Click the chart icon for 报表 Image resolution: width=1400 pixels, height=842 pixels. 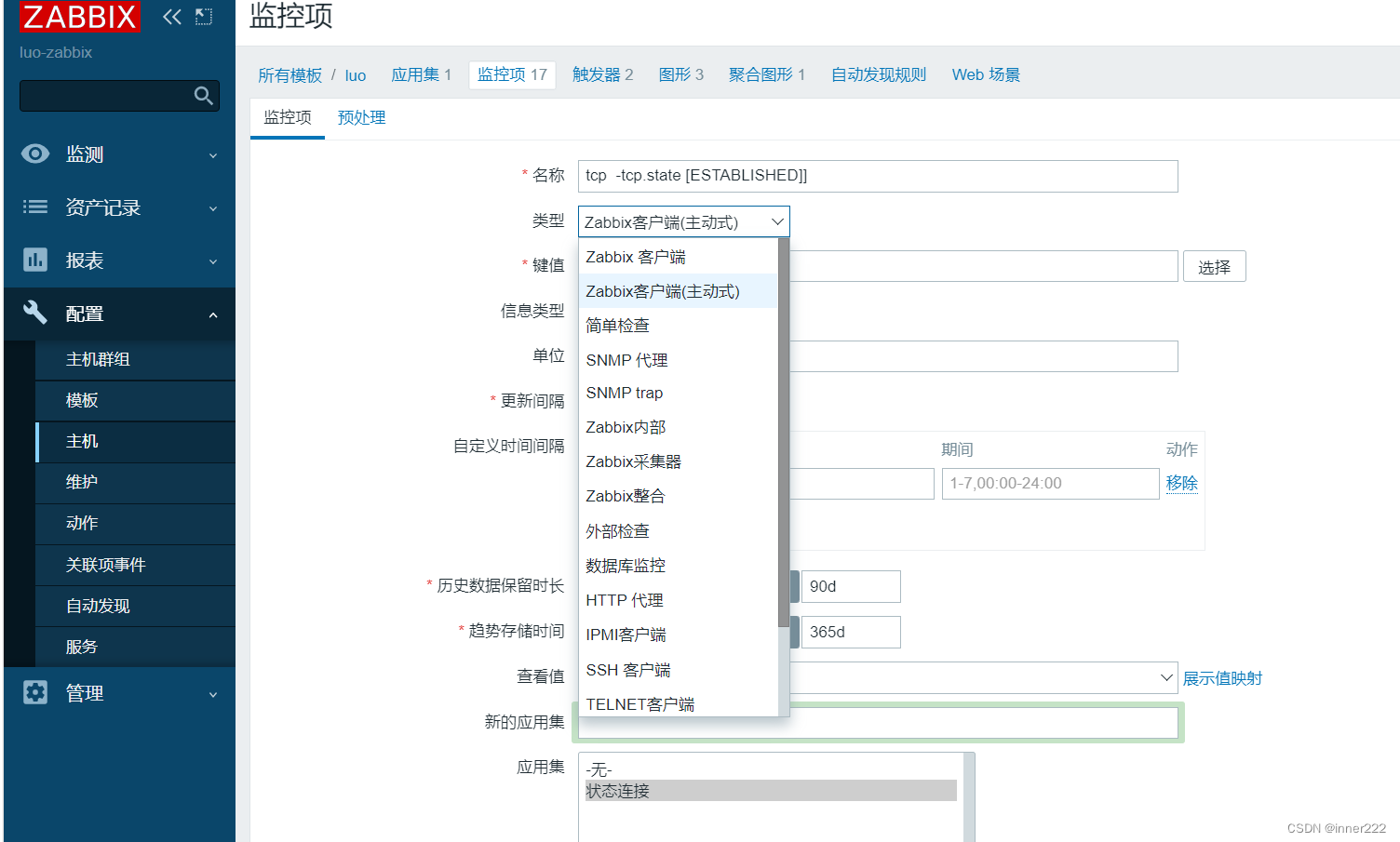(x=35, y=260)
